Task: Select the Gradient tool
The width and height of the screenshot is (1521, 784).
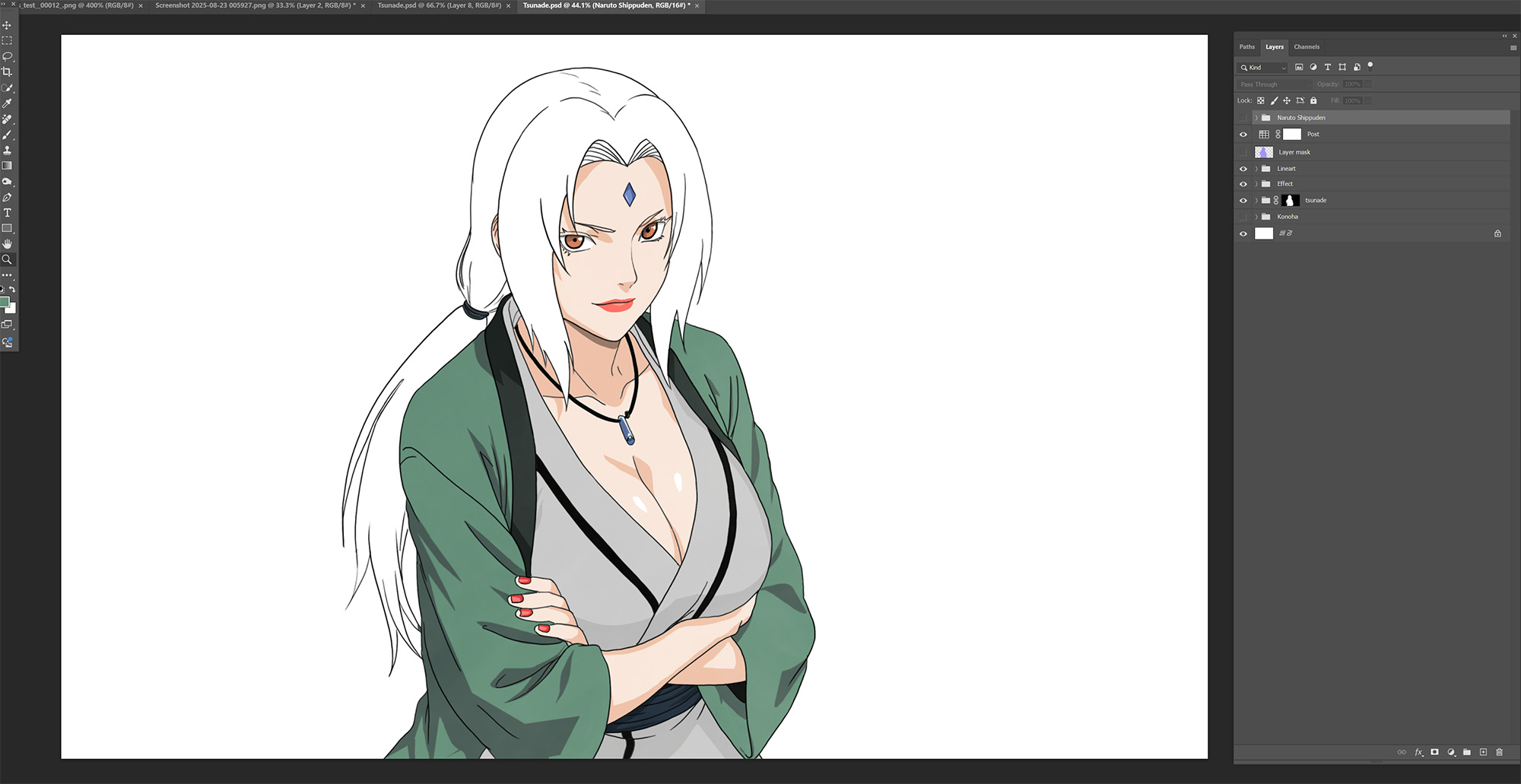Action: (x=7, y=166)
